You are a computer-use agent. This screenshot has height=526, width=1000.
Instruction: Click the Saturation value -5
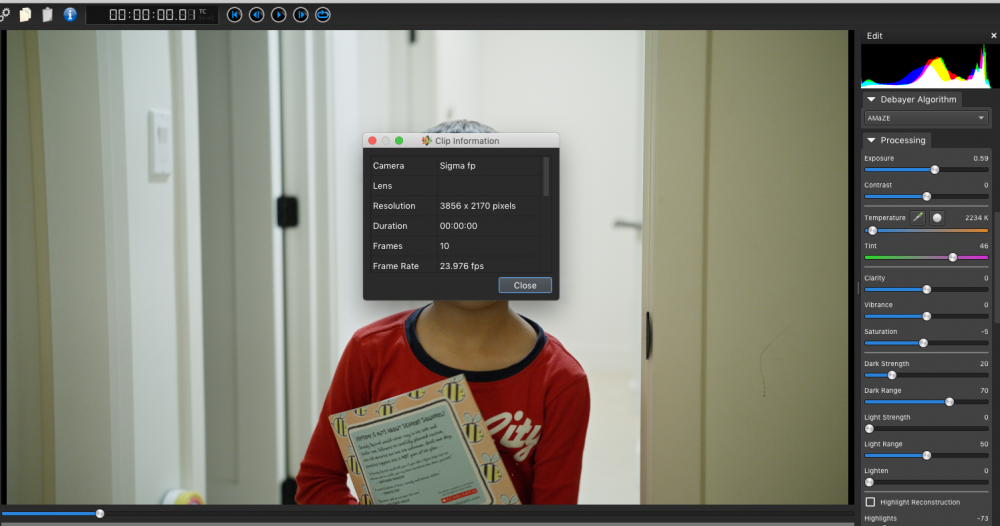pos(985,332)
